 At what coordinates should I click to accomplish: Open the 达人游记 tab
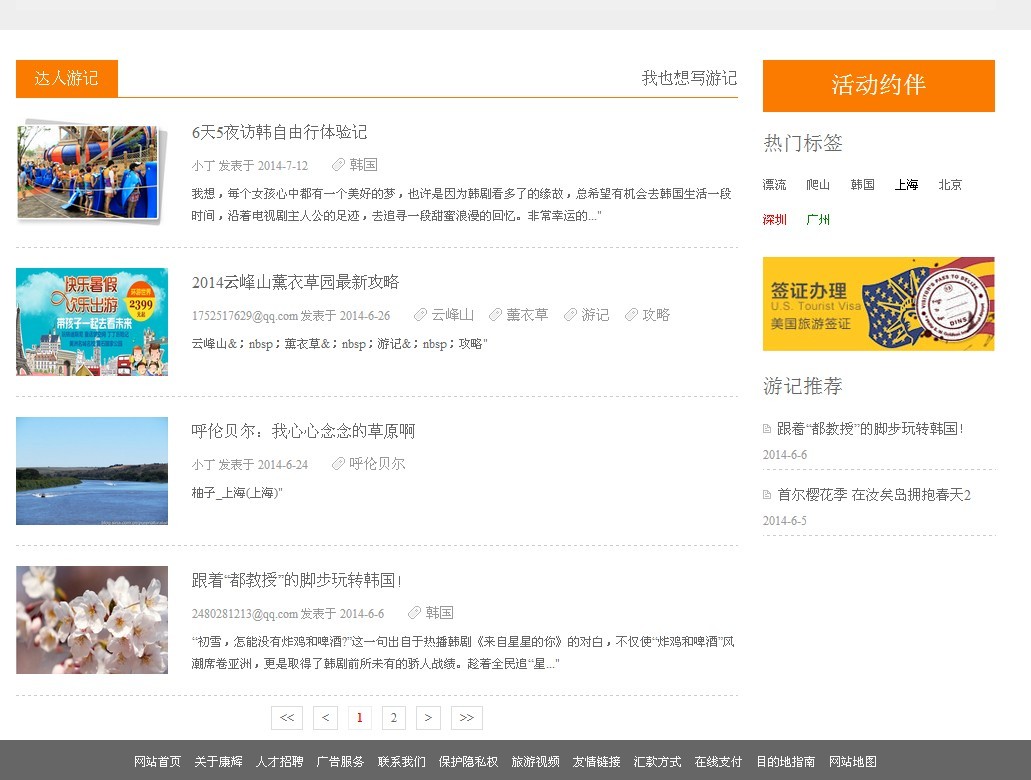[67, 79]
